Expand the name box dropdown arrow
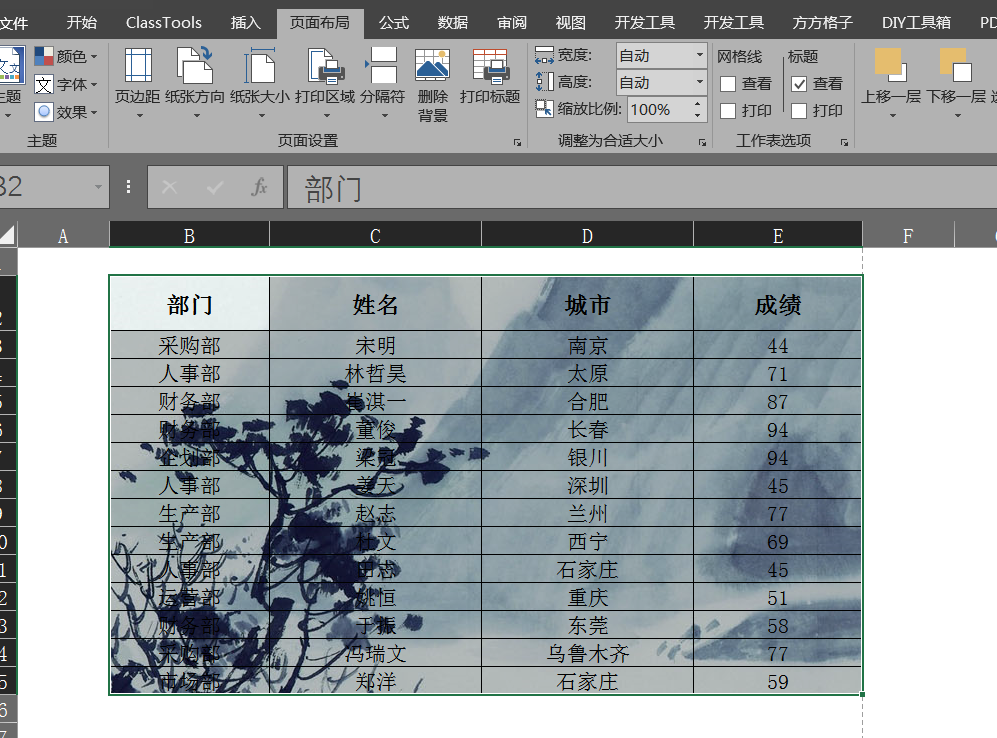The width and height of the screenshot is (997, 738). click(x=98, y=187)
